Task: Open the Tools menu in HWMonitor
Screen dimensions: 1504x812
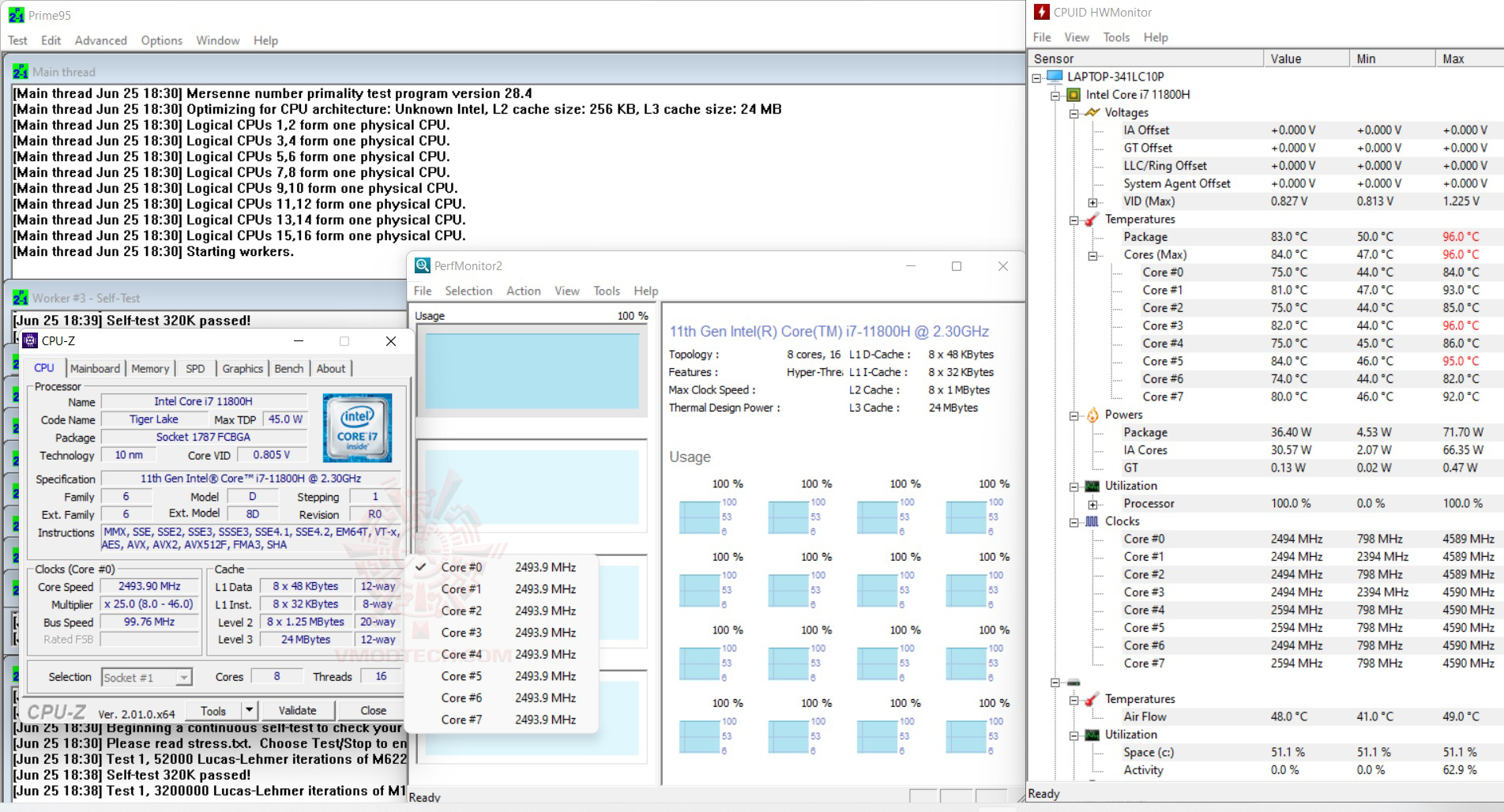Action: point(1116,37)
